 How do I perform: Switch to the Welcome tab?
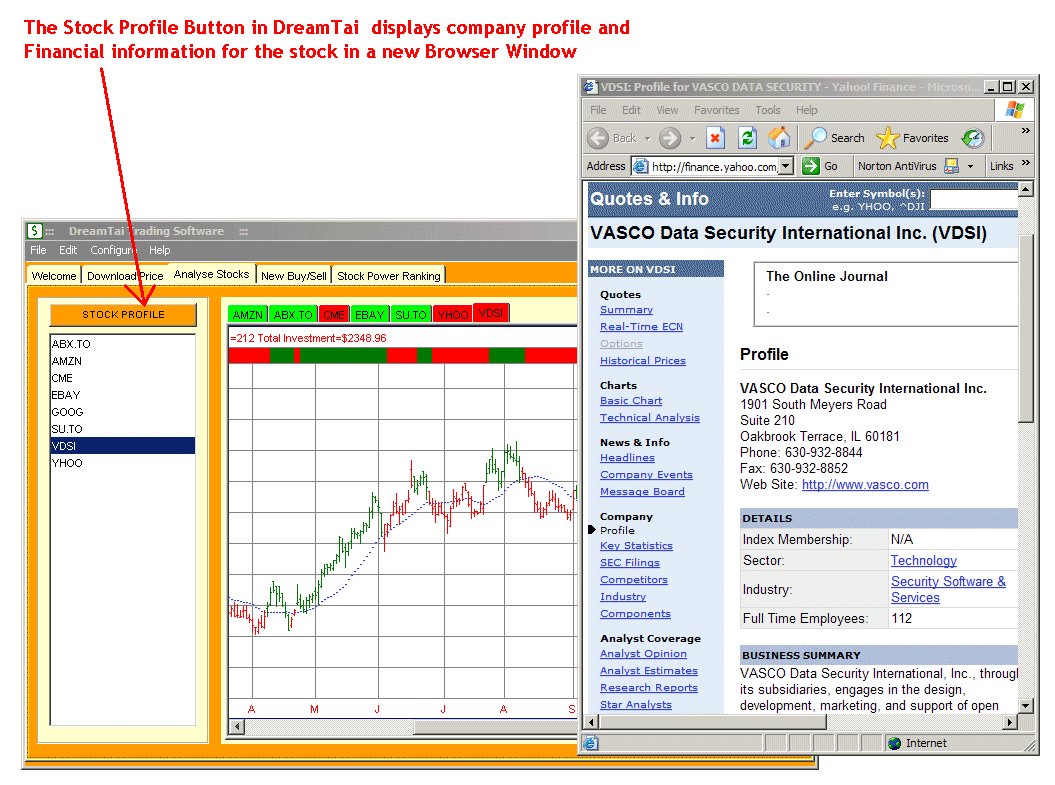point(54,276)
